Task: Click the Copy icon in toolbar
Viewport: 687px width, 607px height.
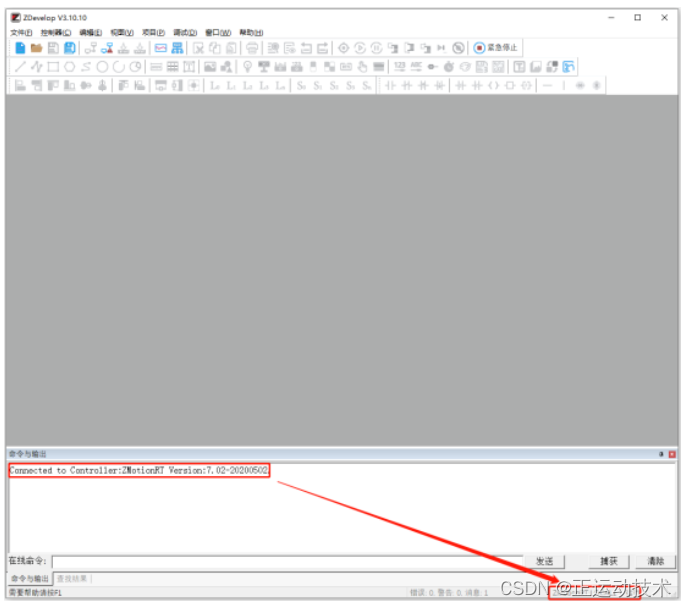Action: [215, 48]
